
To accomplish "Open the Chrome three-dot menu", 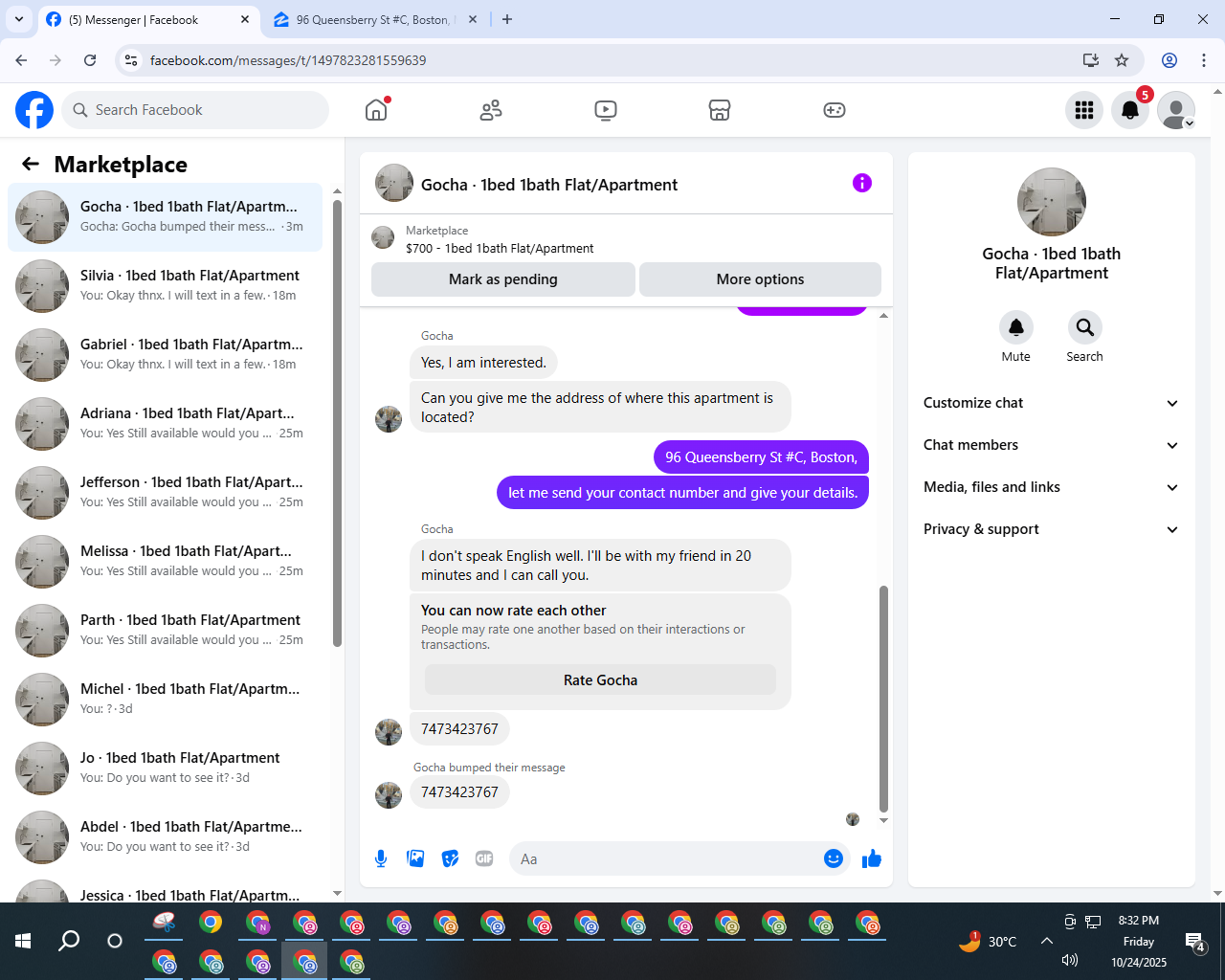I will (x=1204, y=60).
